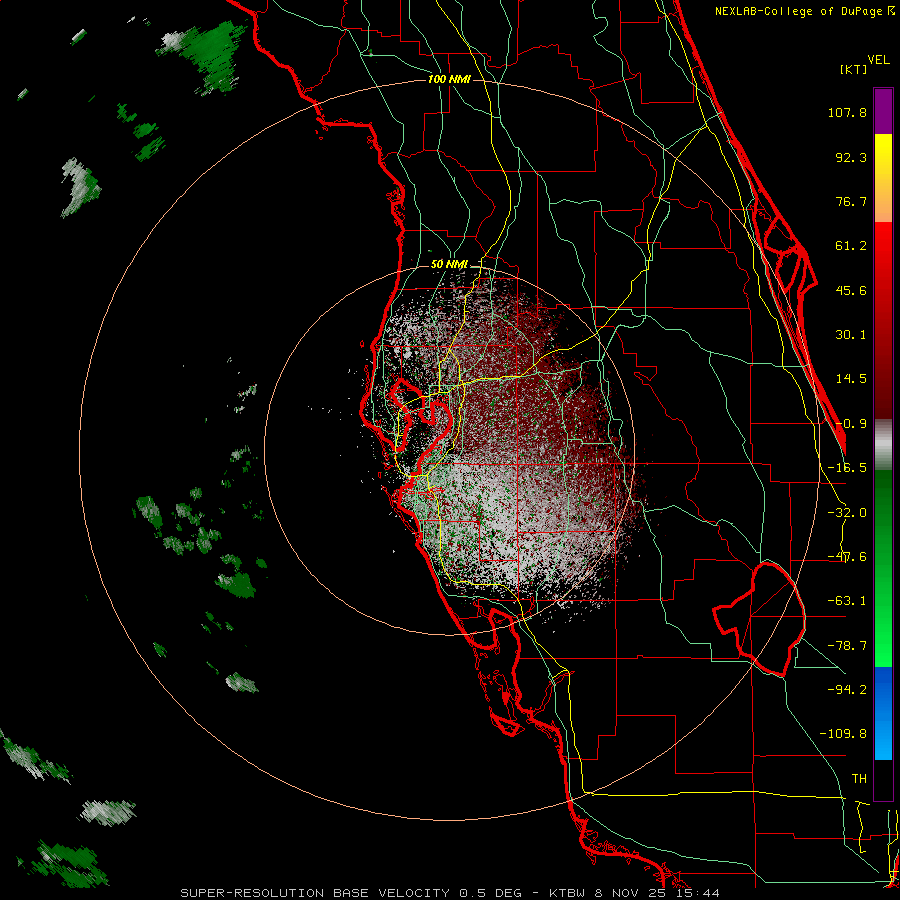The width and height of the screenshot is (900, 900).
Task: Click the Super-Resolution Base Velocity caption
Action: (450, 893)
